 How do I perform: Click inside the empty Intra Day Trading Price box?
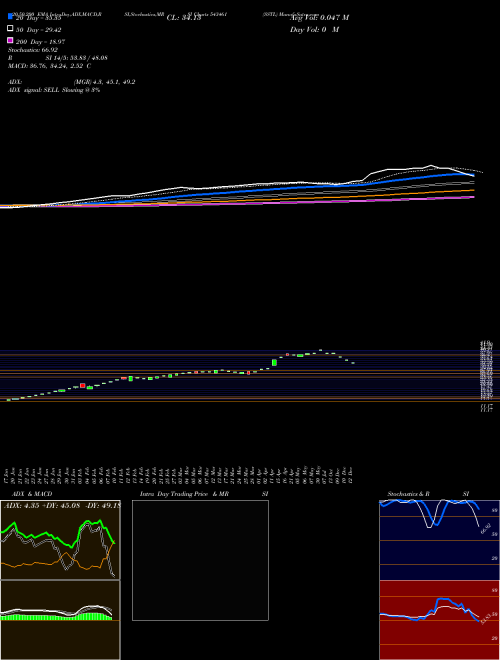point(200,560)
